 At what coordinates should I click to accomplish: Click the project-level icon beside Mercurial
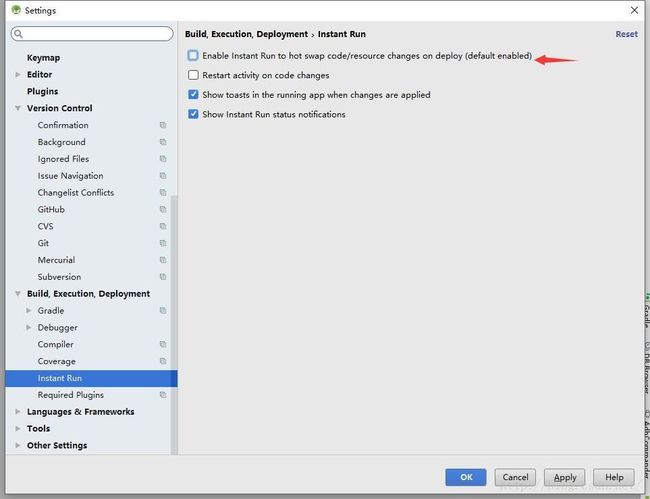coord(163,260)
